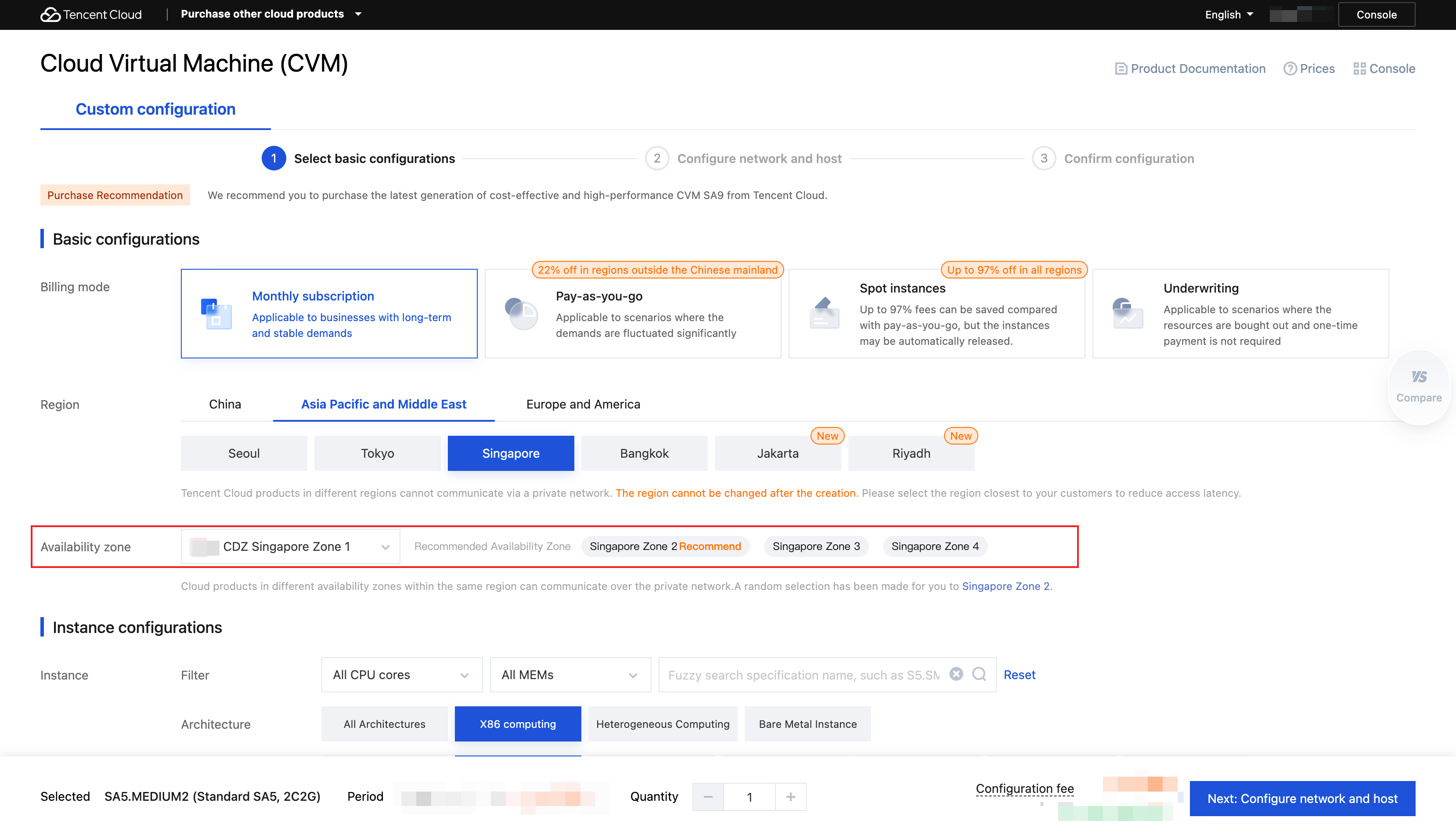Open the All MEMs dropdown
The height and width of the screenshot is (839, 1456).
[569, 674]
